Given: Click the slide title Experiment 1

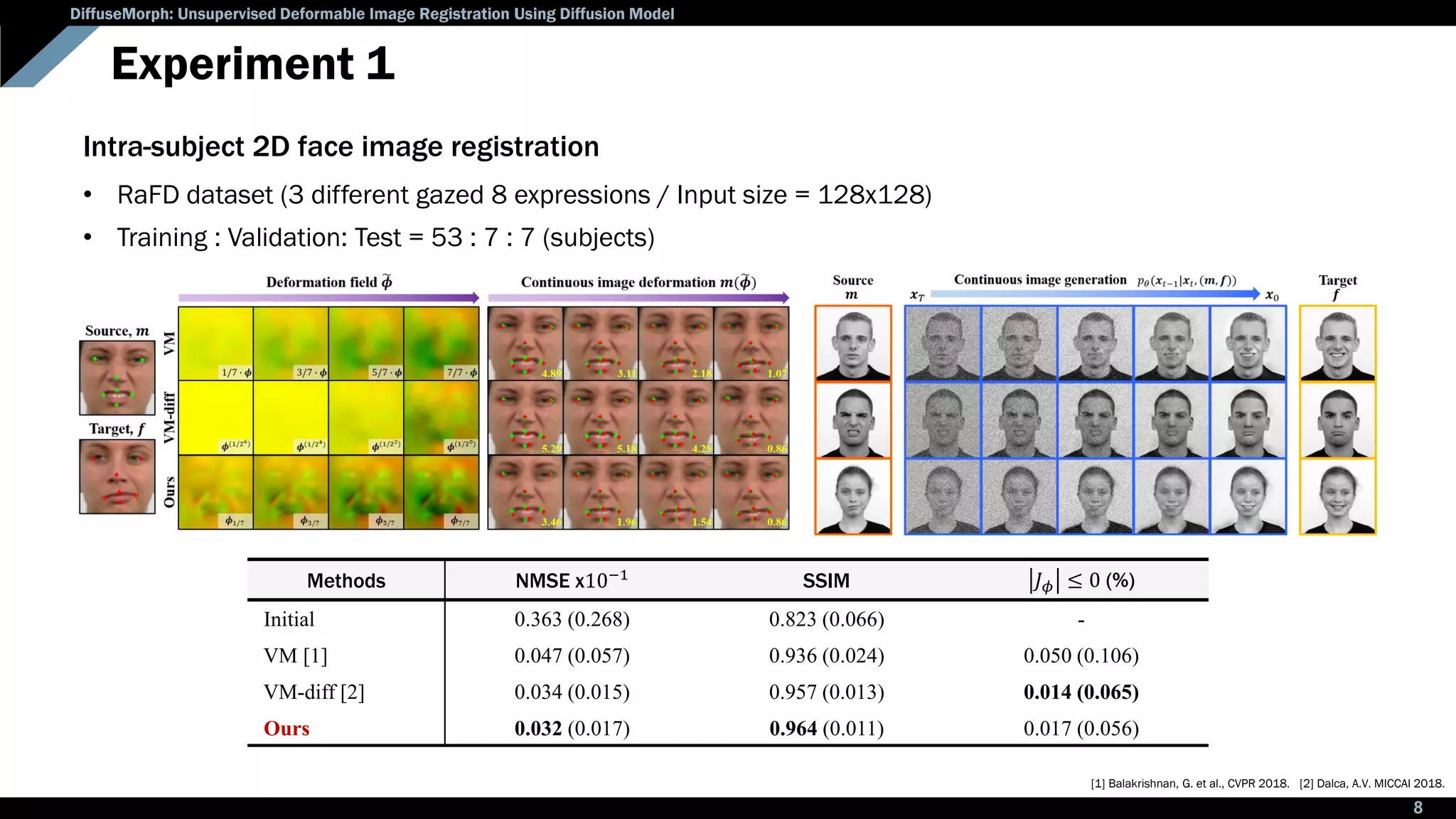Looking at the screenshot, I should click(x=252, y=64).
